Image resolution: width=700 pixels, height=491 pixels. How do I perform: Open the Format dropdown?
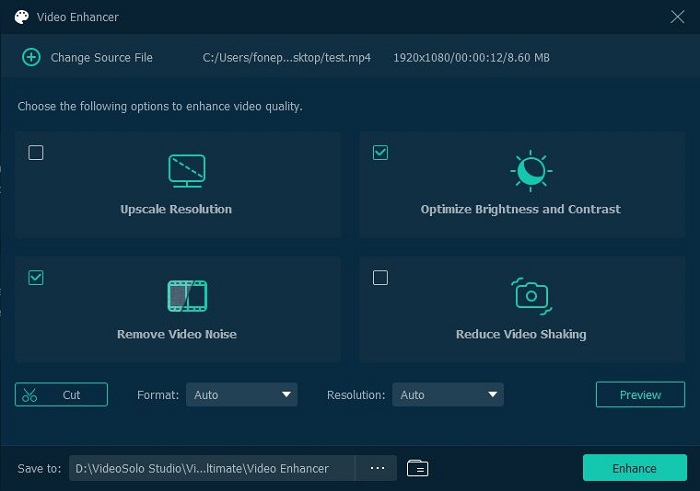point(242,395)
